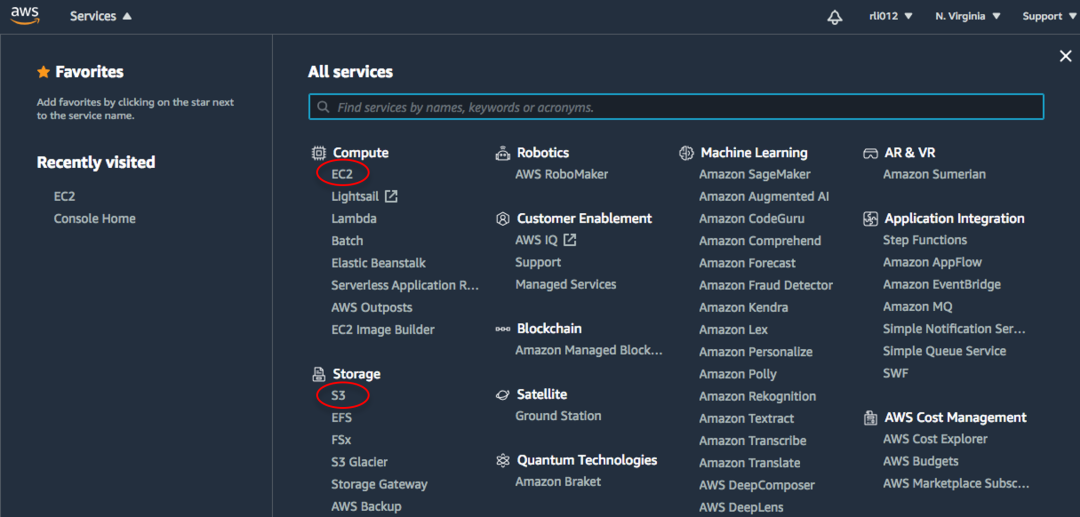1080x517 pixels.
Task: Open Amazon Translate
Action: pyautogui.click(x=750, y=463)
